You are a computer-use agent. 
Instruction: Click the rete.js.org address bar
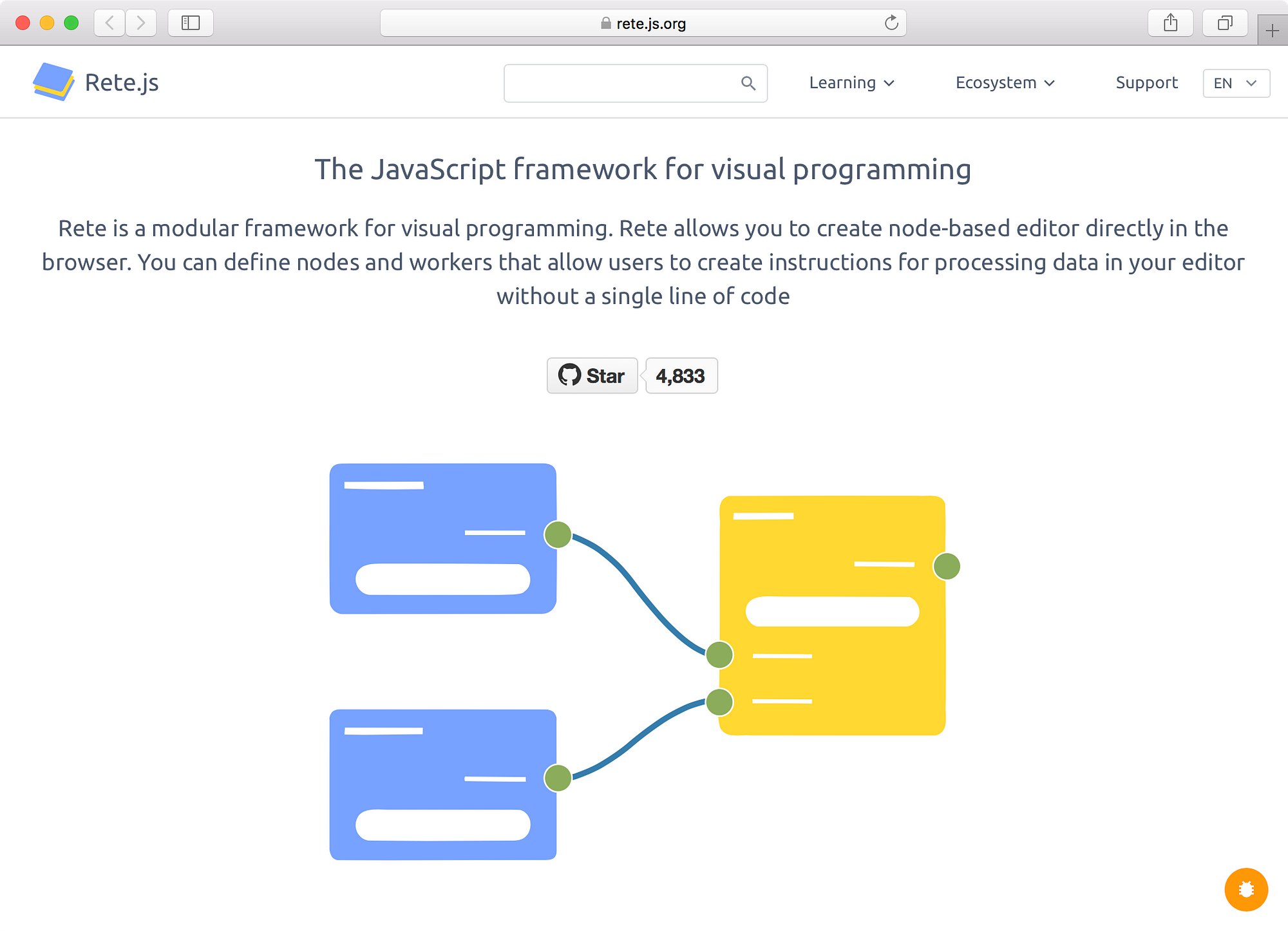coord(643,23)
